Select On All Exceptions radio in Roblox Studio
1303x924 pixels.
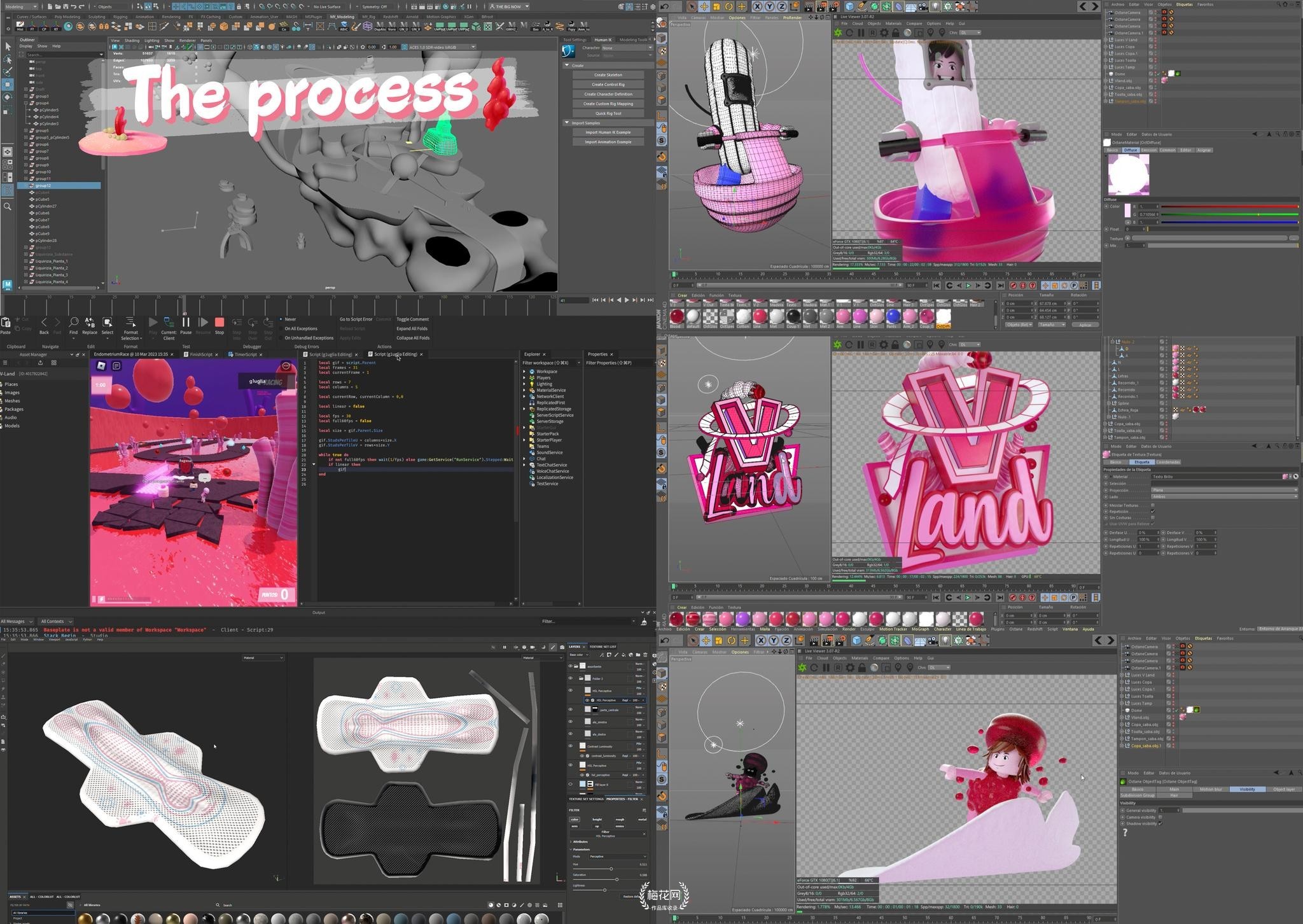(x=281, y=328)
